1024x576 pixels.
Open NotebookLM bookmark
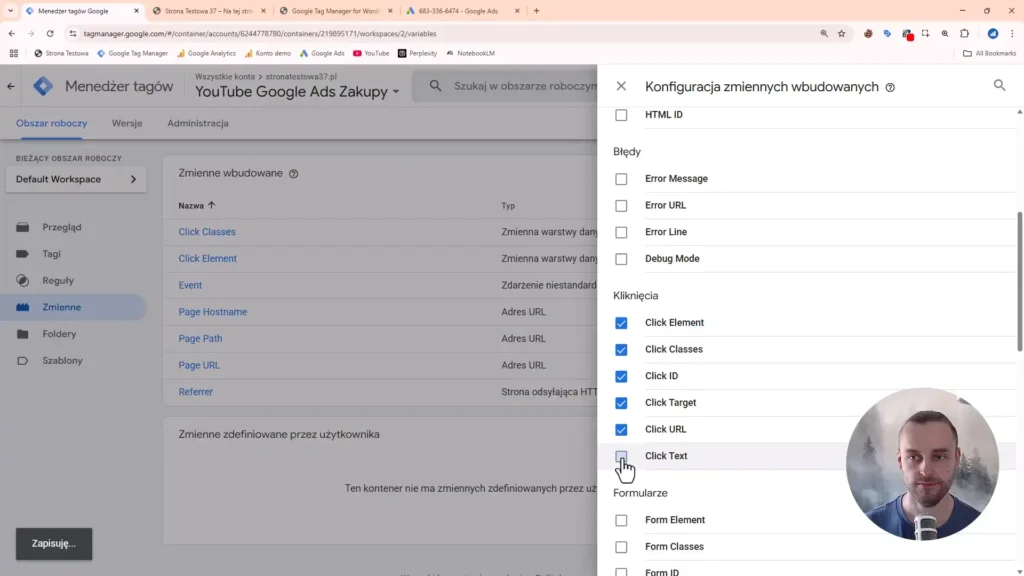(x=470, y=54)
